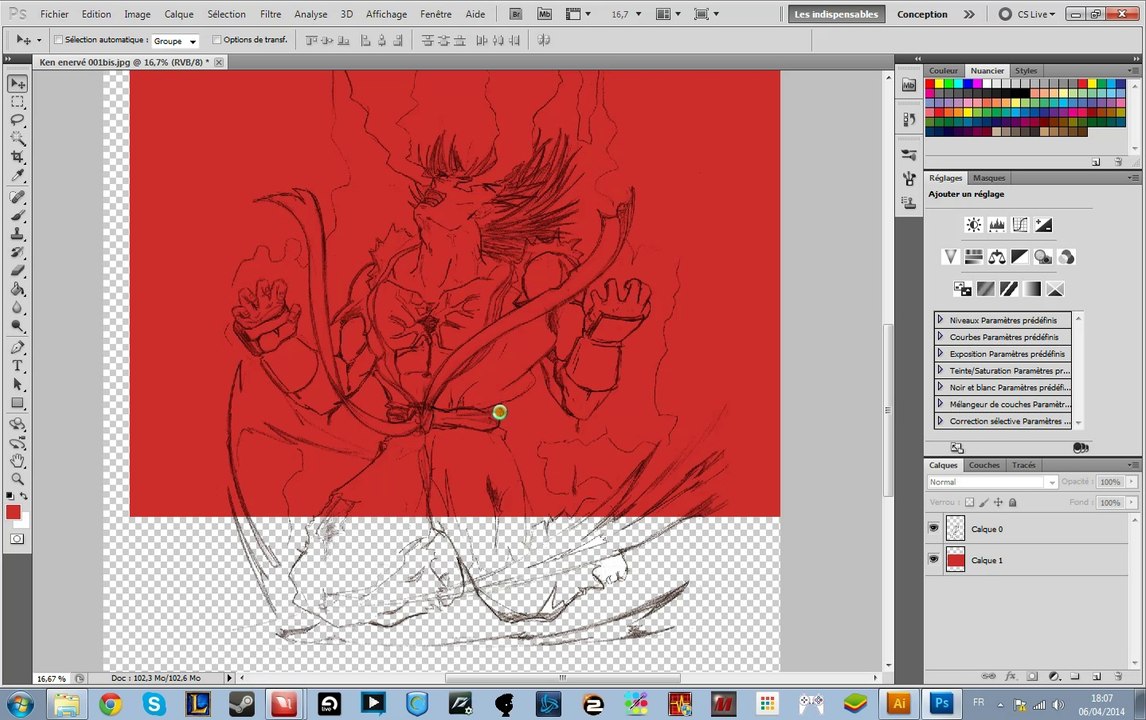Open the Groupe auto-select dropdown
The height and width of the screenshot is (720, 1146).
coord(175,41)
